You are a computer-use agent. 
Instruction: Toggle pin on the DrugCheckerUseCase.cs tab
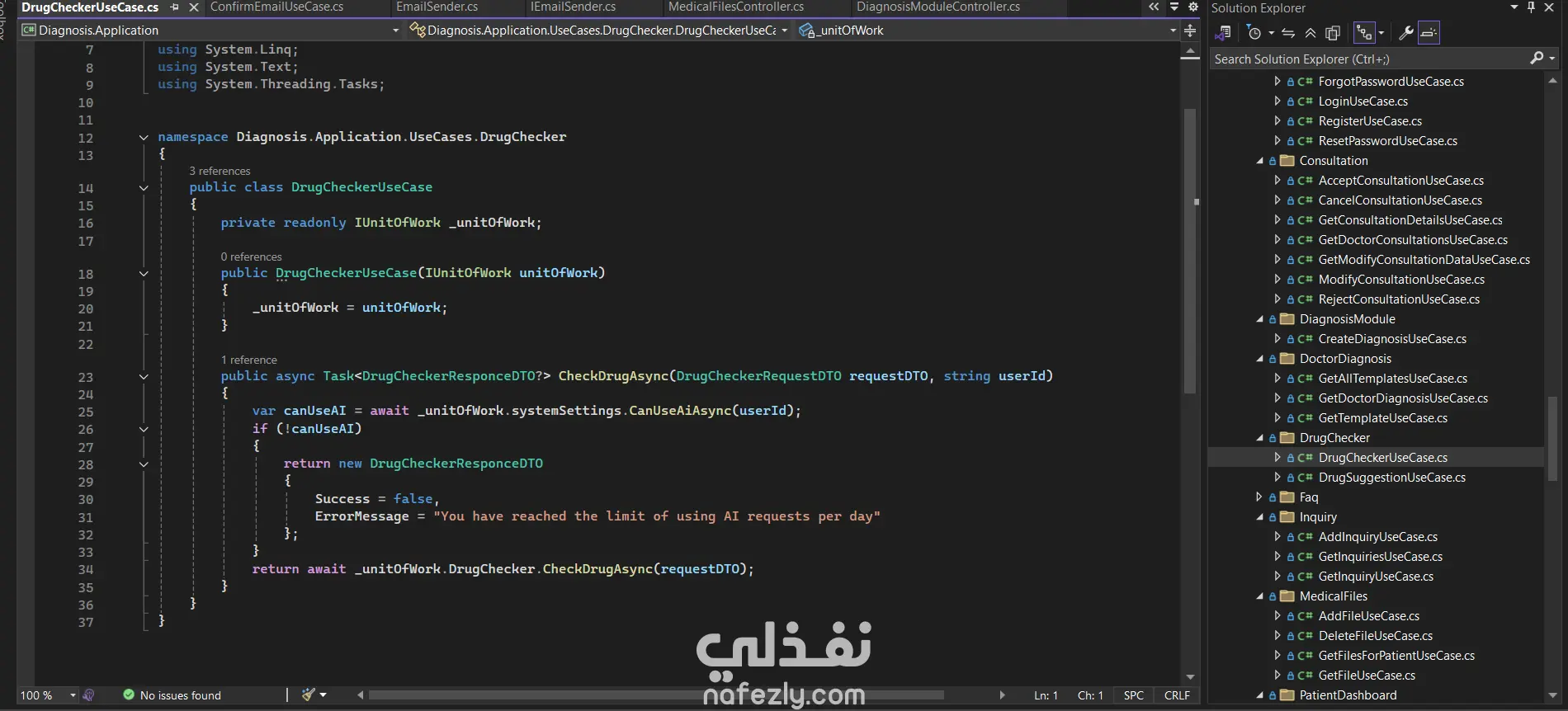click(x=174, y=7)
